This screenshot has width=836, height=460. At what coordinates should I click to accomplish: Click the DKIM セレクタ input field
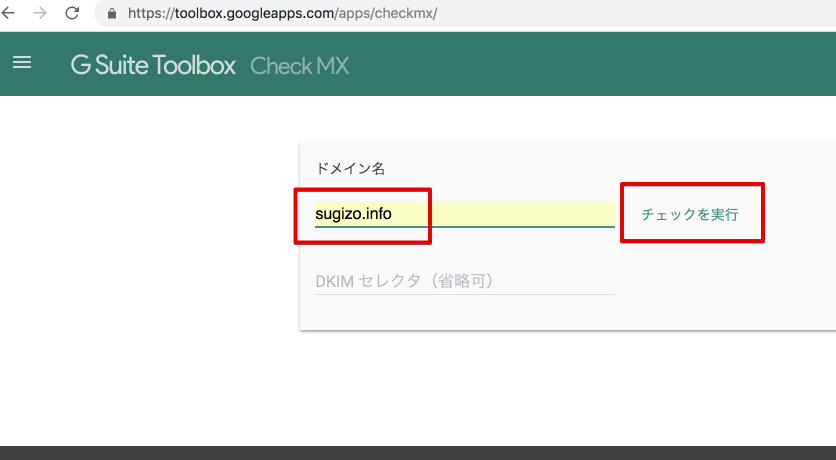pyautogui.click(x=464, y=281)
